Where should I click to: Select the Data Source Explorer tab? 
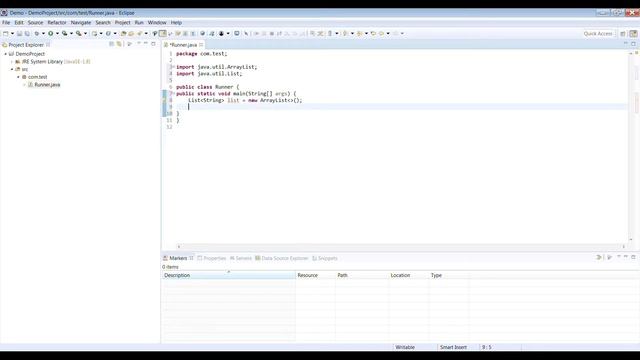click(282, 258)
